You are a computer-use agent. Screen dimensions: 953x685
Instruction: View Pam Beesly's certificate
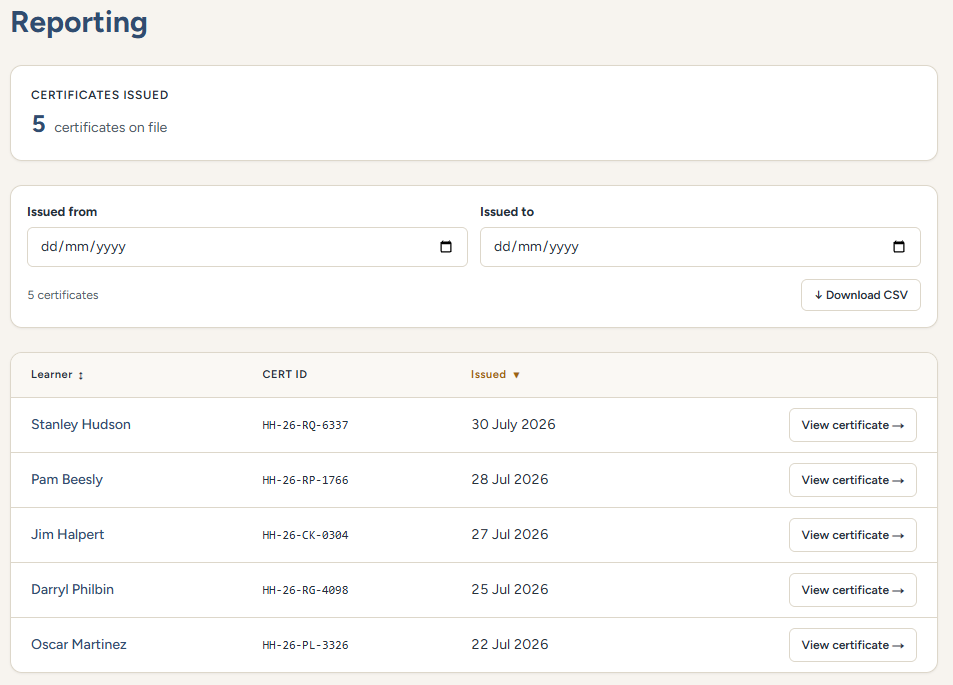(x=853, y=480)
